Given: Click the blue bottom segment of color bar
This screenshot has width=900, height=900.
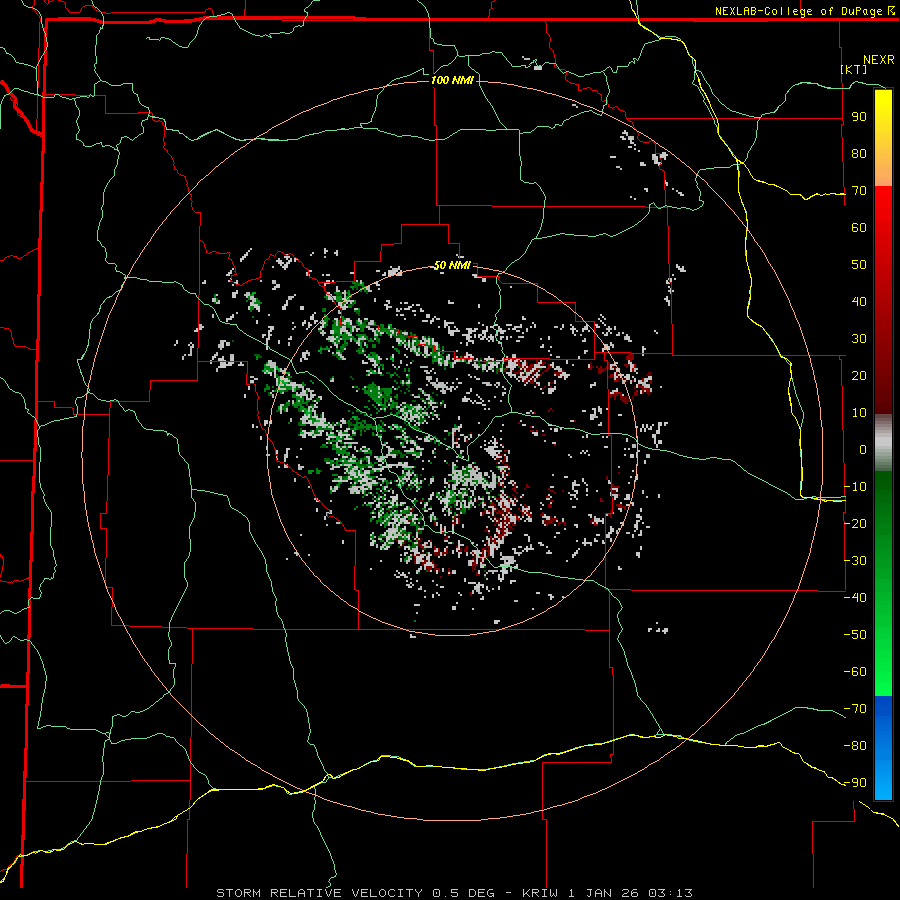Looking at the screenshot, I should click(883, 748).
